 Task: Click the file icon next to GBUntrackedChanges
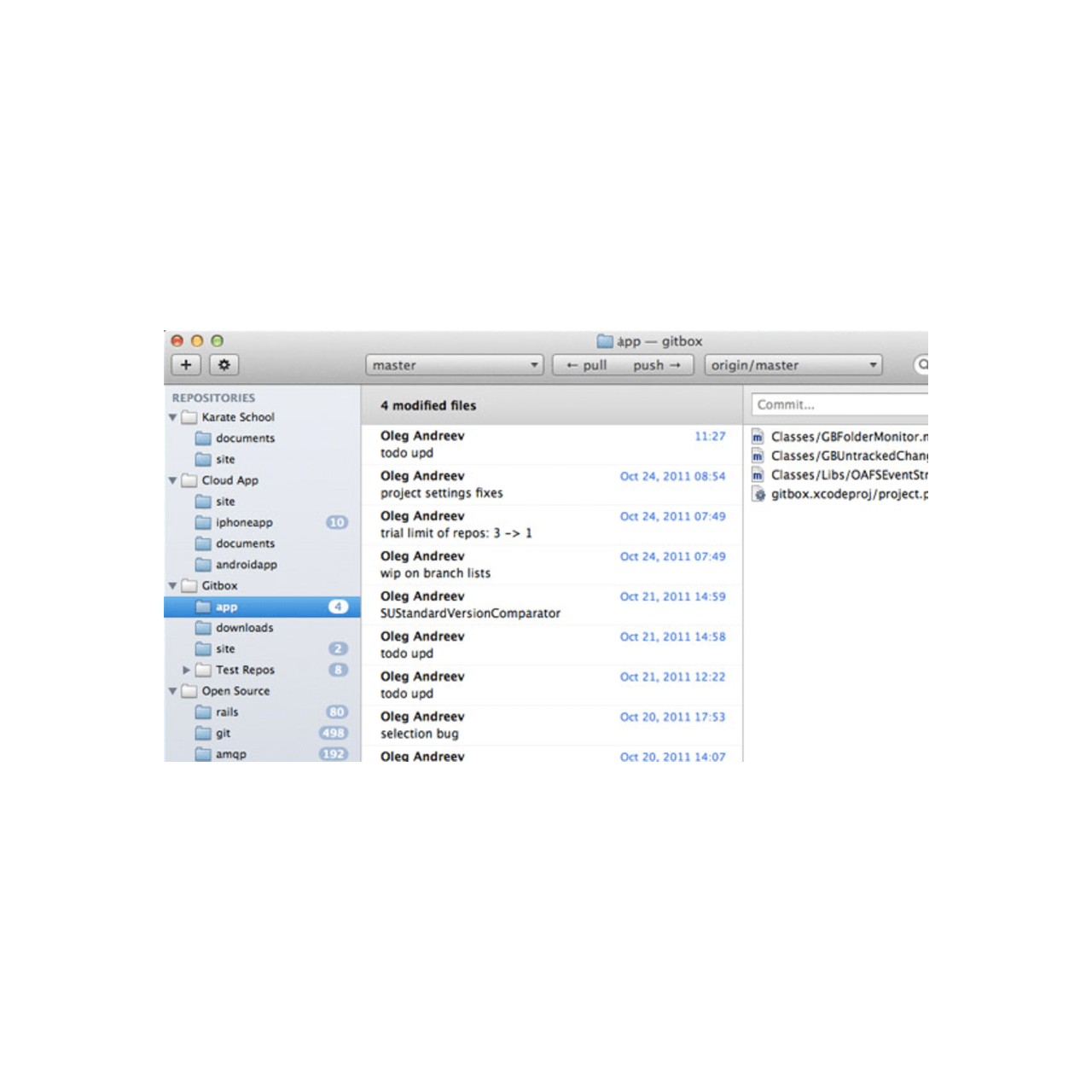point(757,456)
